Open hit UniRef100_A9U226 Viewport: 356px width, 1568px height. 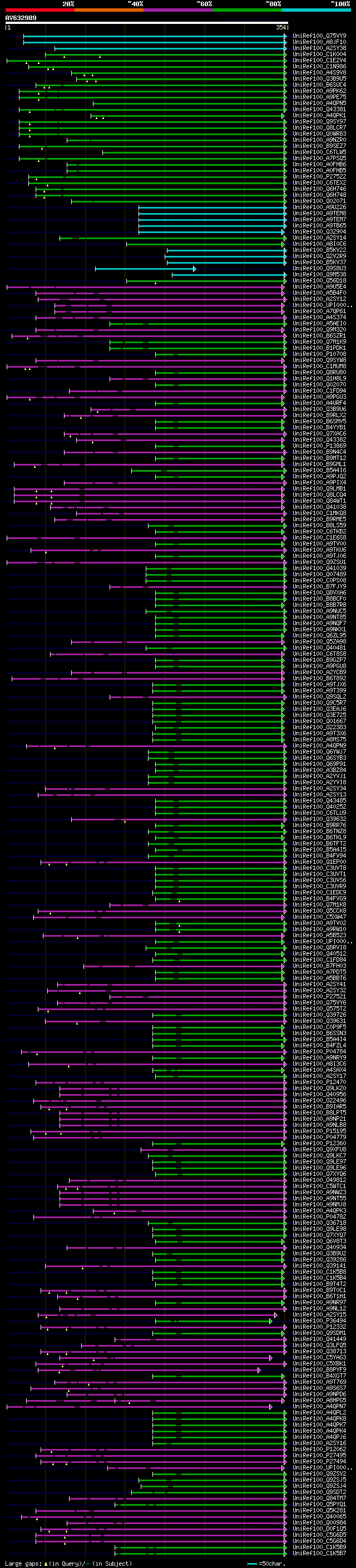coord(319,207)
